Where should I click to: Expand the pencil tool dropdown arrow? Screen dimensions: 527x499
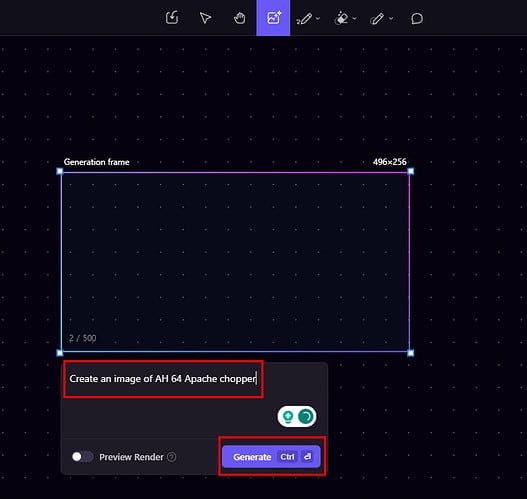(391, 19)
